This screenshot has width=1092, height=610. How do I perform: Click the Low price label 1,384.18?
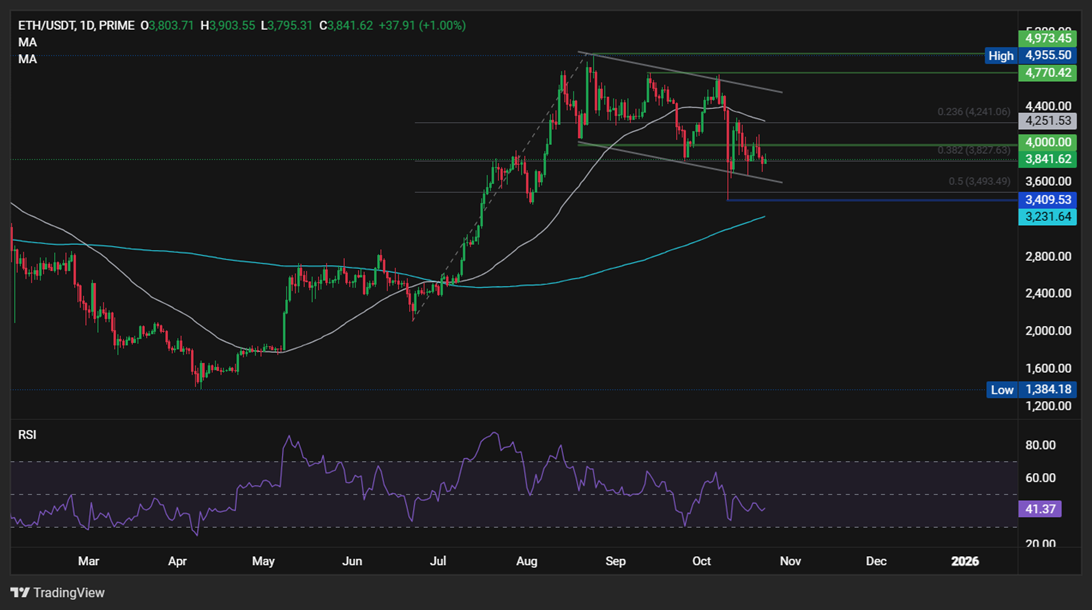pos(1047,390)
